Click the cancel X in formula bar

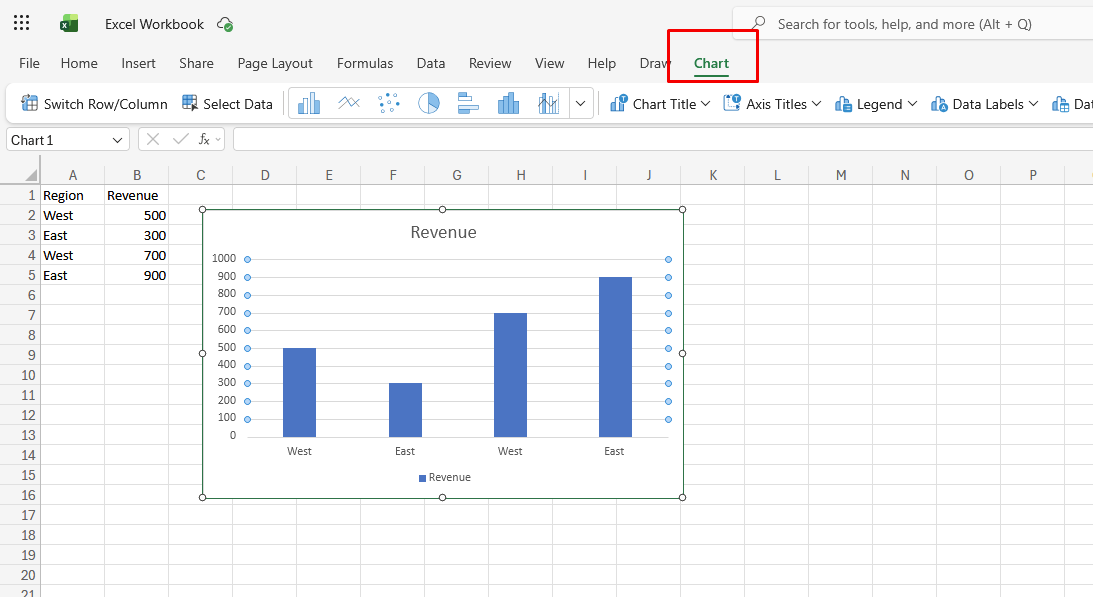click(153, 139)
